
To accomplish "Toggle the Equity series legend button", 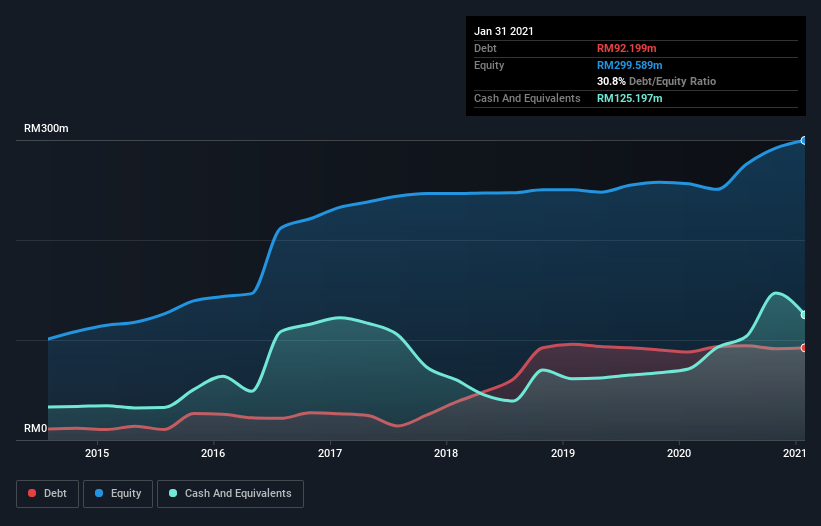I will (x=118, y=494).
